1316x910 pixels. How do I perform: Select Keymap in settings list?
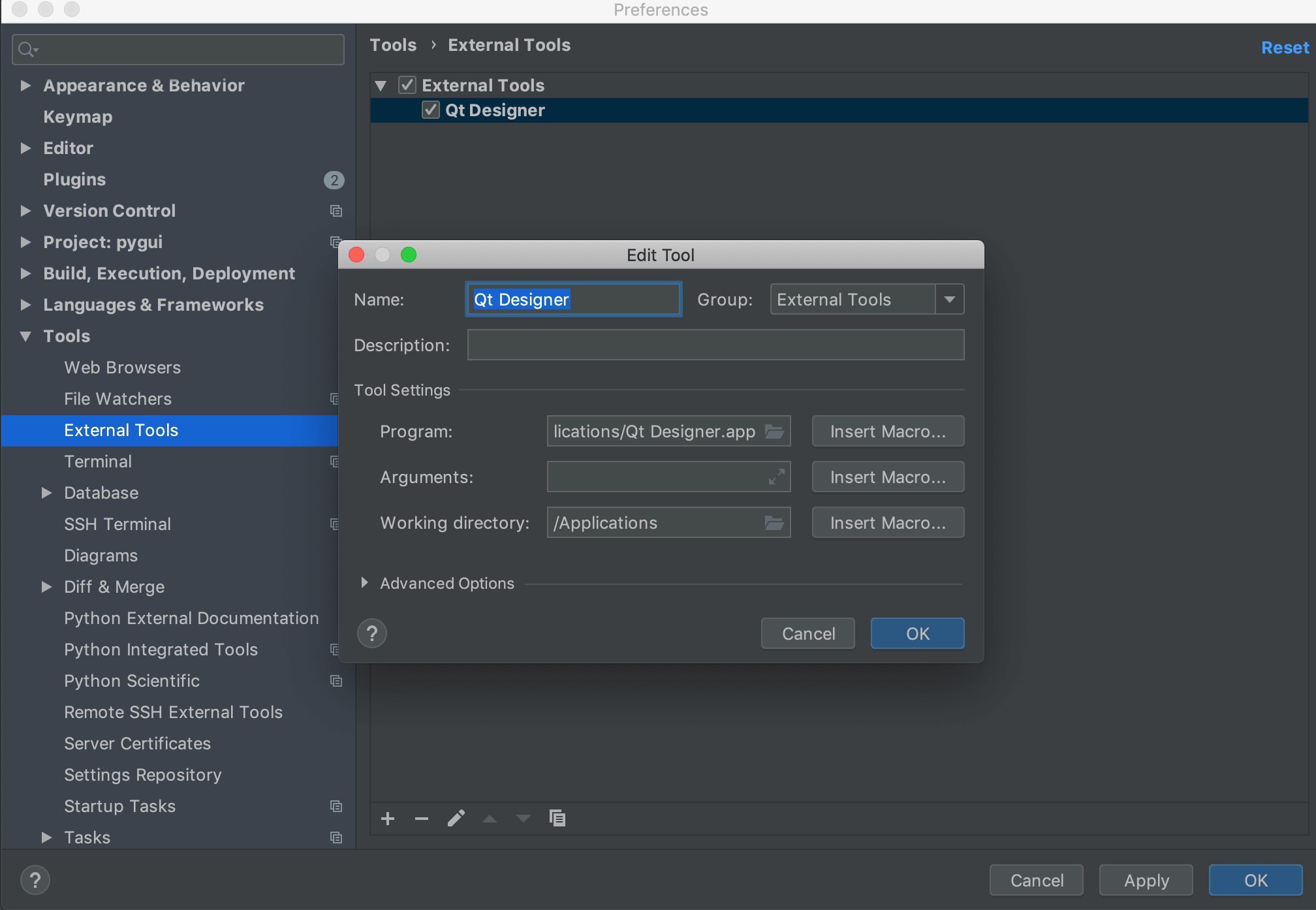tap(78, 117)
